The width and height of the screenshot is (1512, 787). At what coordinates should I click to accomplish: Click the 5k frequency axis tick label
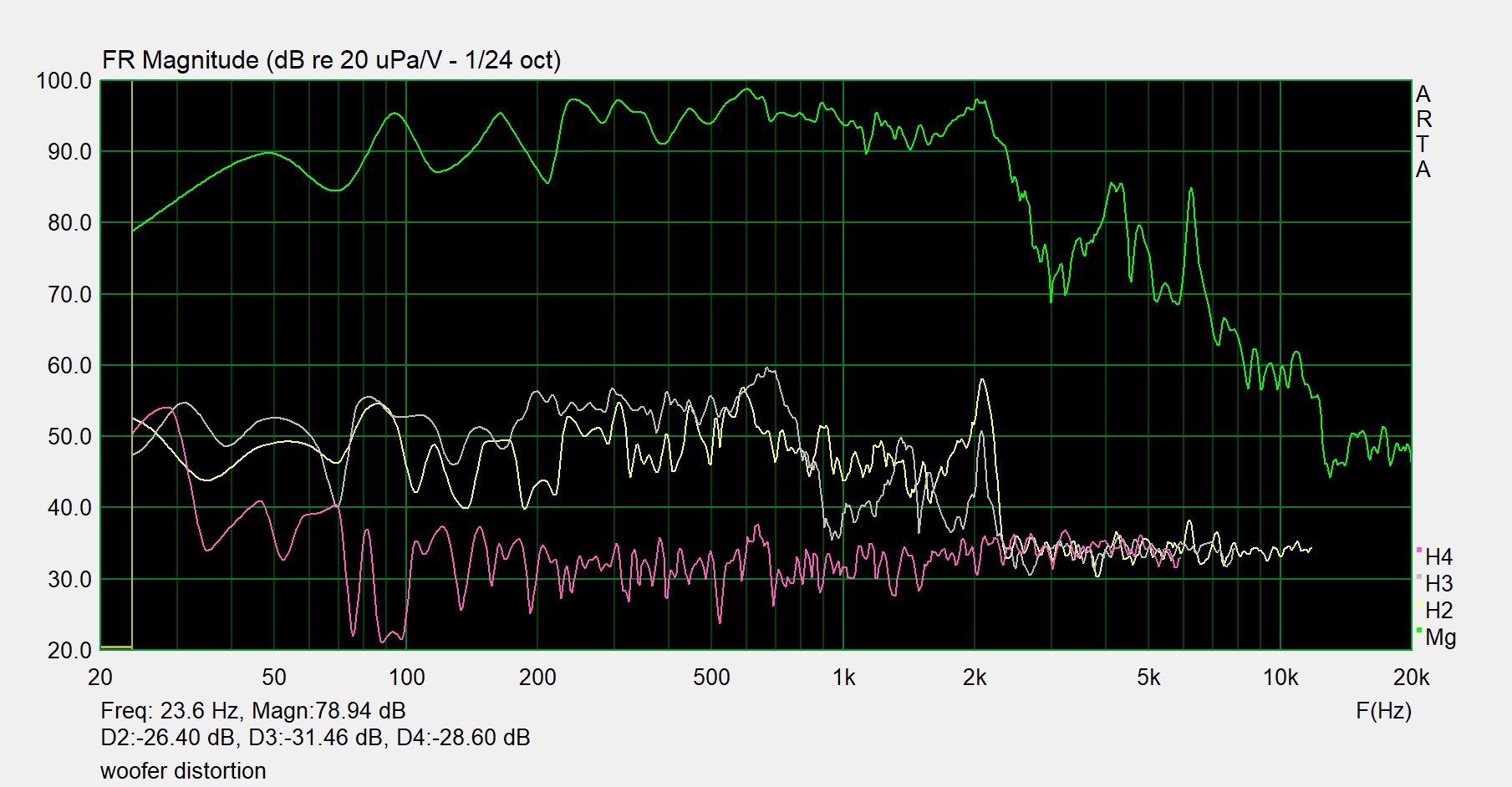coord(1148,678)
